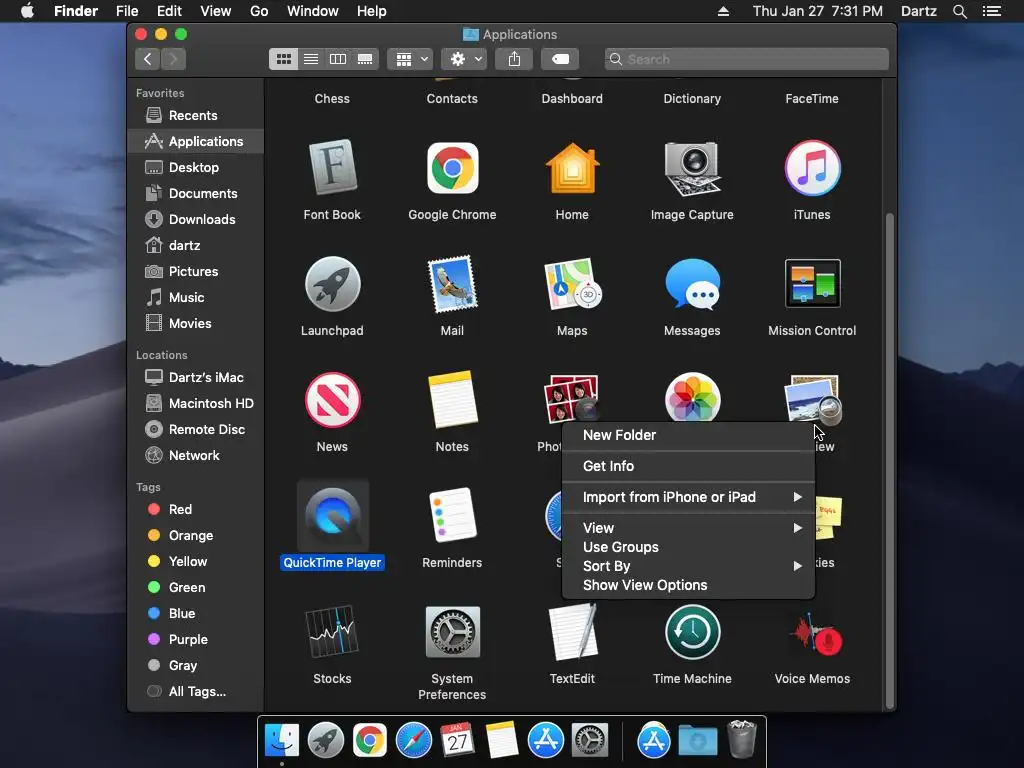Screen dimensions: 1024x768
Task: Switch to gallery view in toolbar
Action: (365, 59)
